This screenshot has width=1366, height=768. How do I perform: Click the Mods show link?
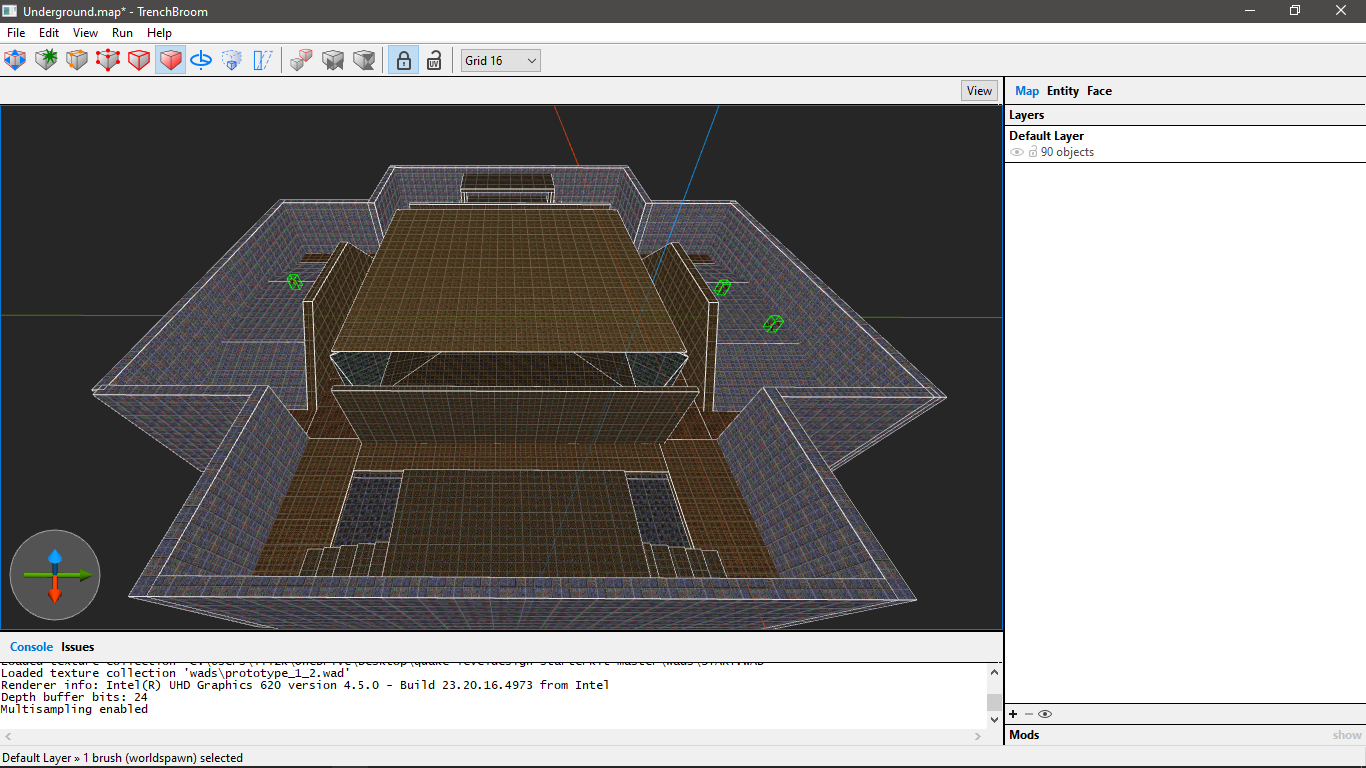[x=1347, y=735]
